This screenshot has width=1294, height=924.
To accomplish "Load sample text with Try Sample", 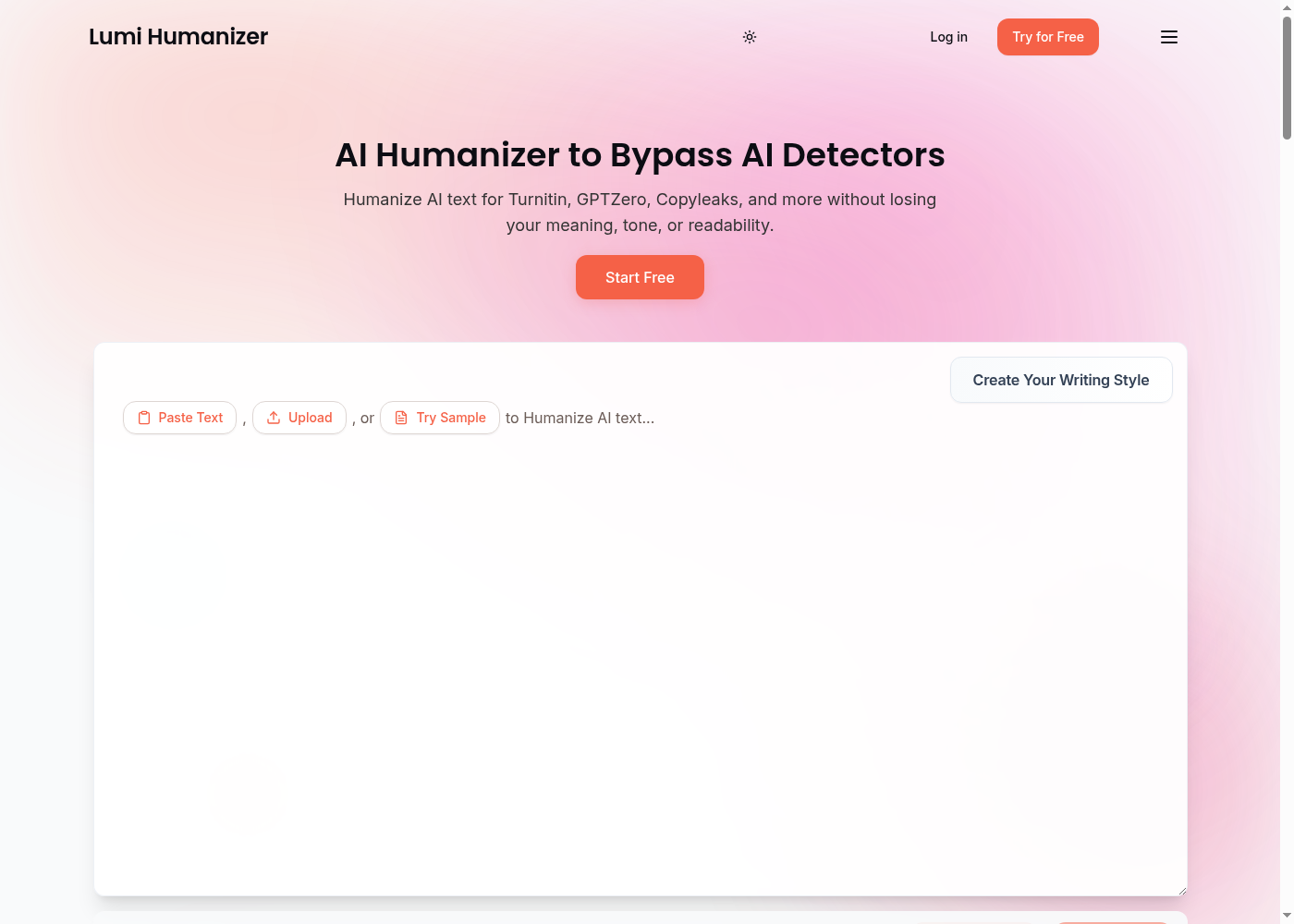I will point(440,418).
